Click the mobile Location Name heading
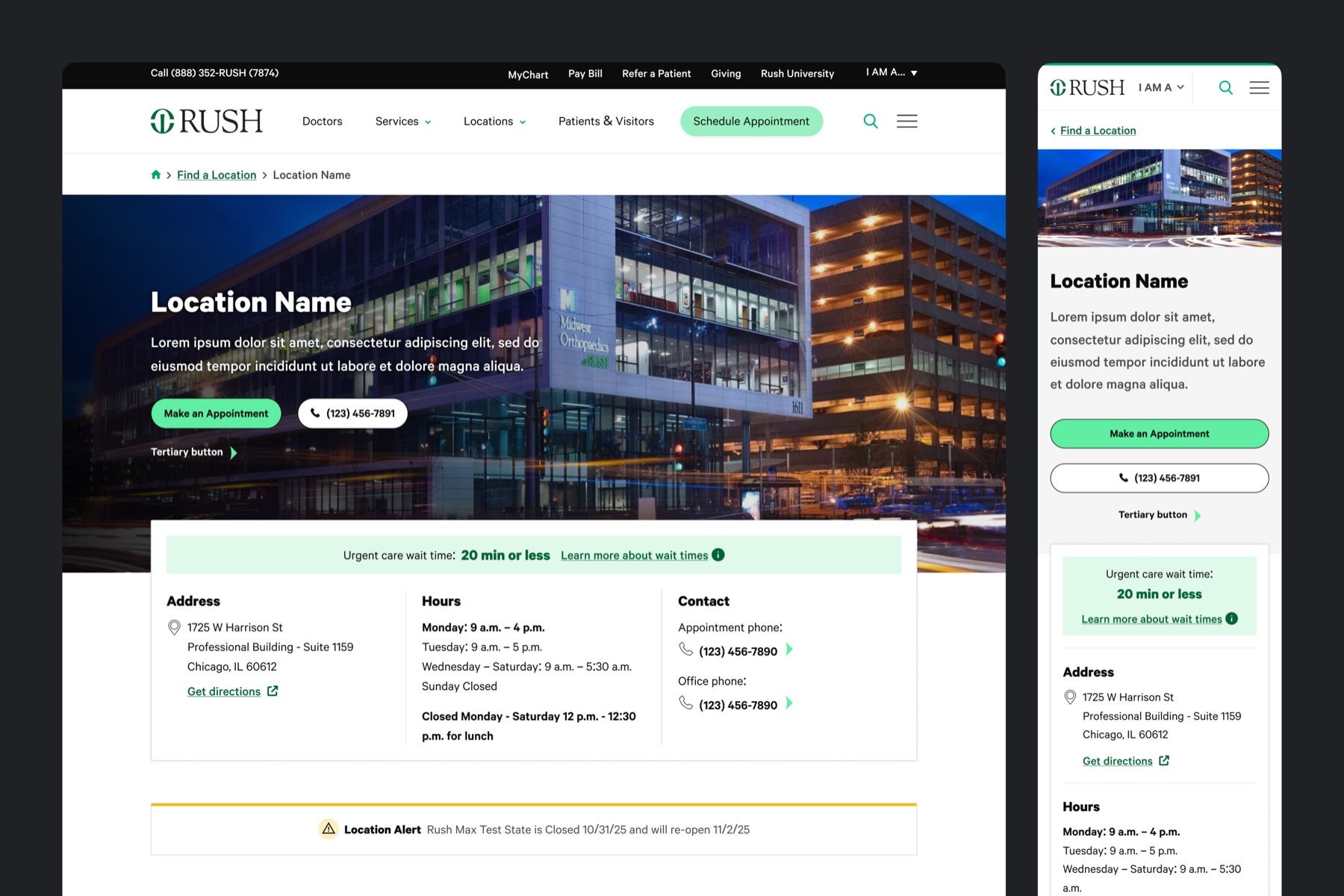1344x896 pixels. click(1119, 281)
